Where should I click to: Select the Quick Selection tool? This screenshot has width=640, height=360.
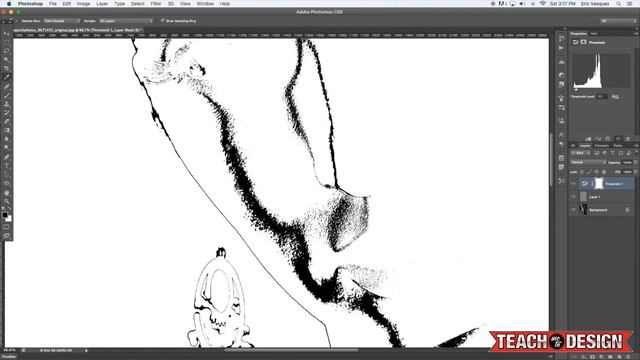[x=7, y=60]
